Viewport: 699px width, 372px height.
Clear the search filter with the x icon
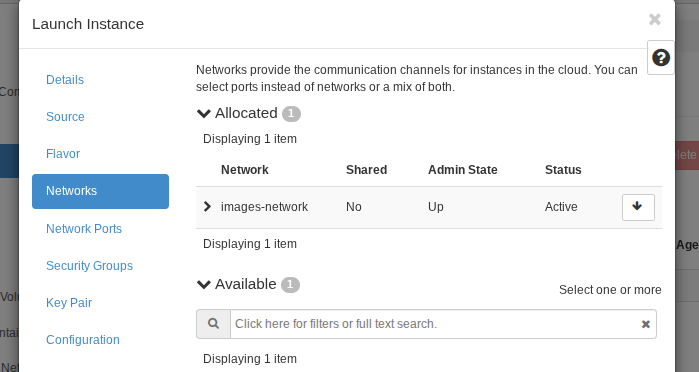[645, 324]
